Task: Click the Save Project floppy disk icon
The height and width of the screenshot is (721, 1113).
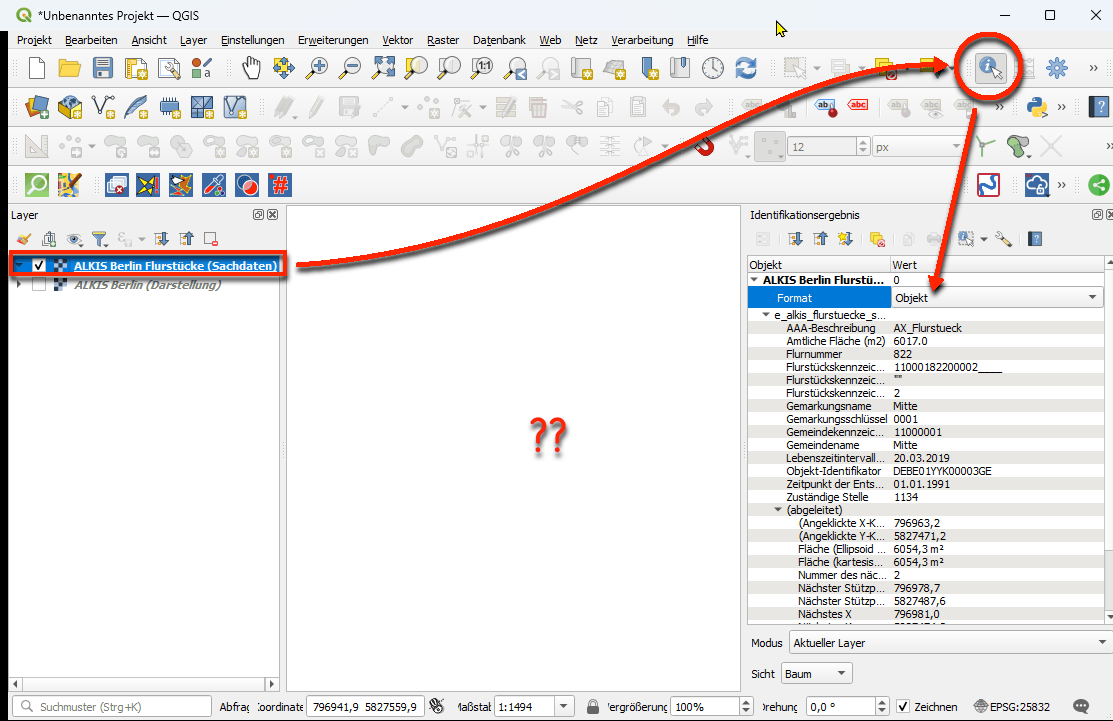Action: pos(102,68)
